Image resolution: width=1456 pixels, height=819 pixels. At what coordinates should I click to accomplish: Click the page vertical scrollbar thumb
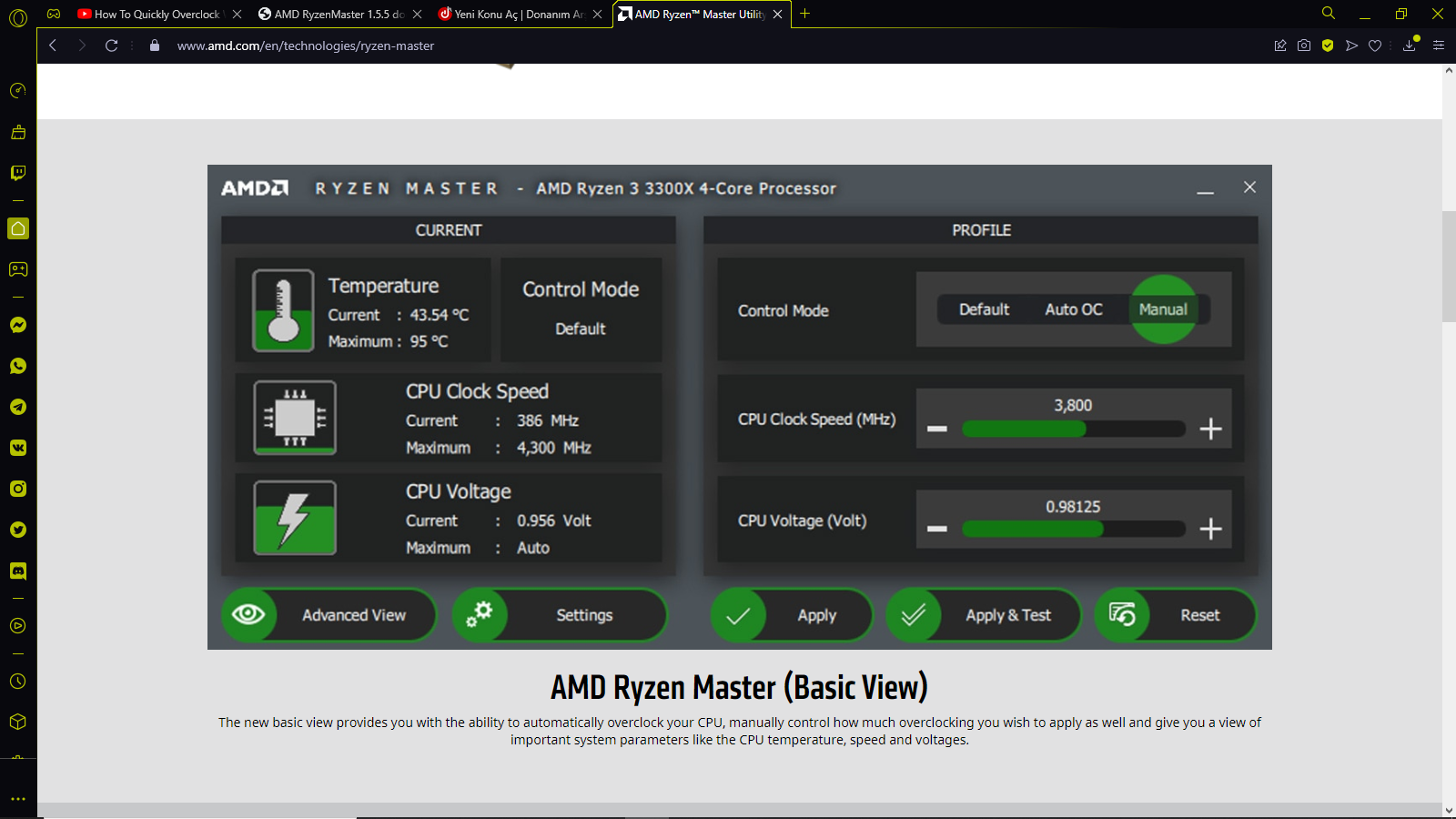pos(1449,267)
